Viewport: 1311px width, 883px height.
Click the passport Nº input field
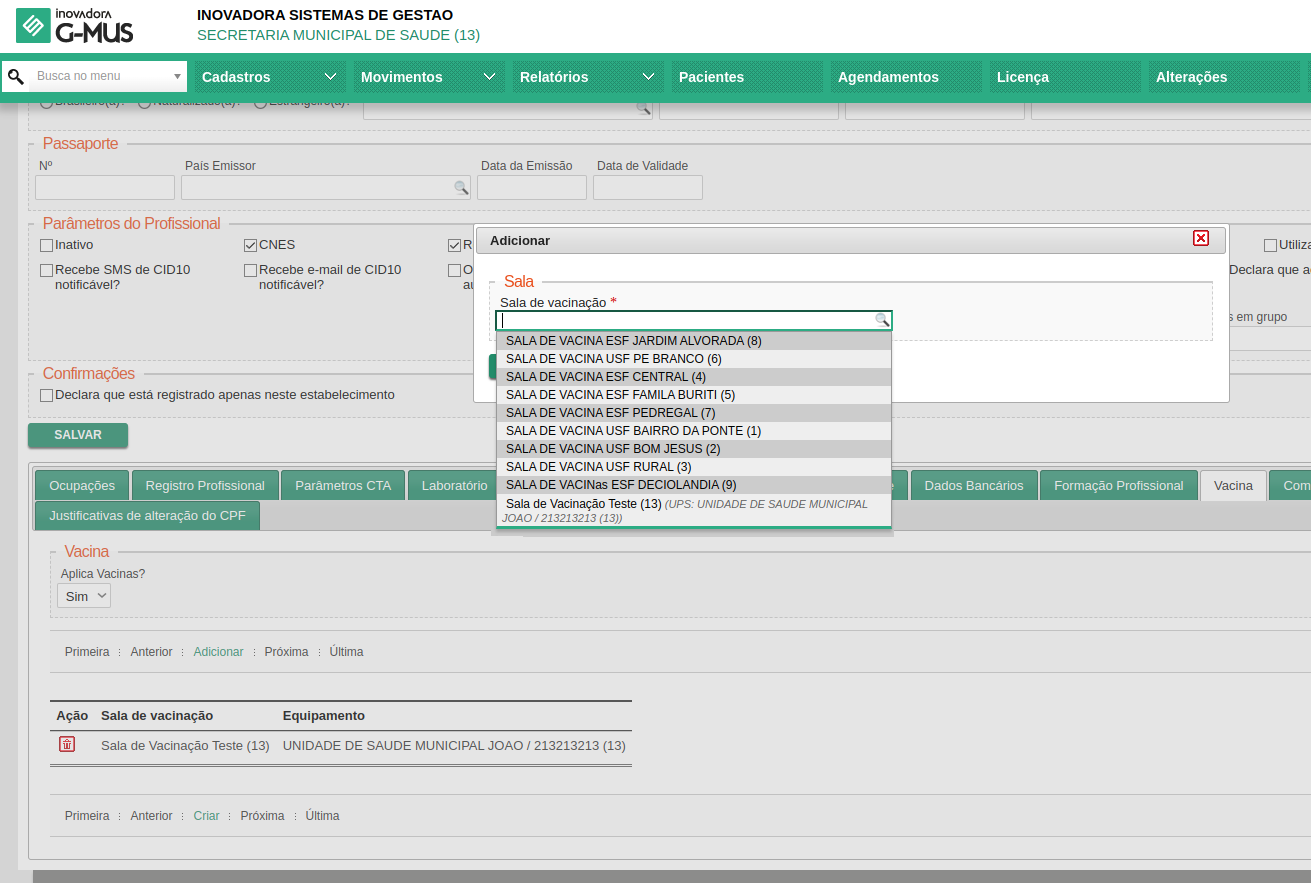(105, 188)
